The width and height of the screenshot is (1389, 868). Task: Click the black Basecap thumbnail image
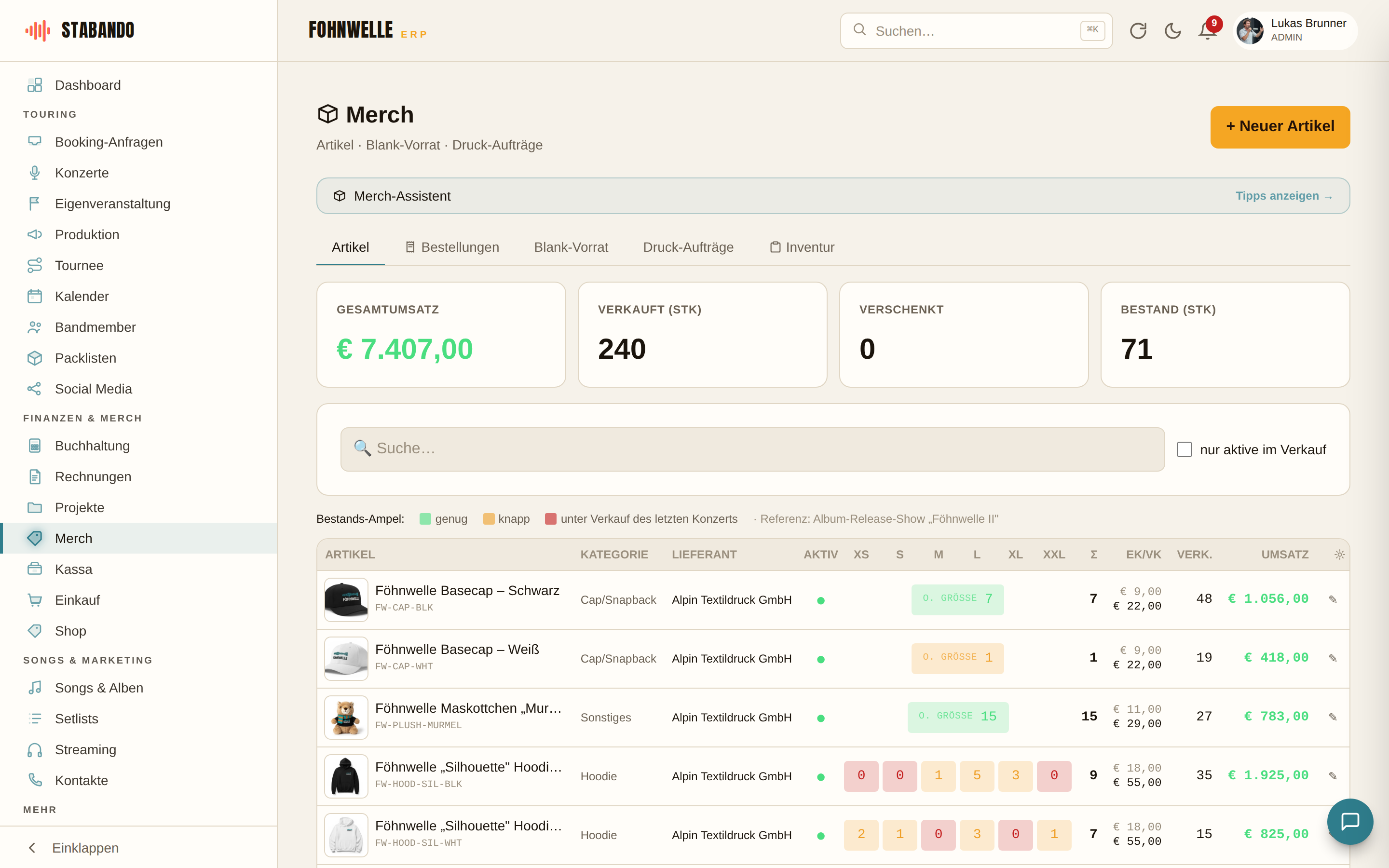[x=346, y=599]
